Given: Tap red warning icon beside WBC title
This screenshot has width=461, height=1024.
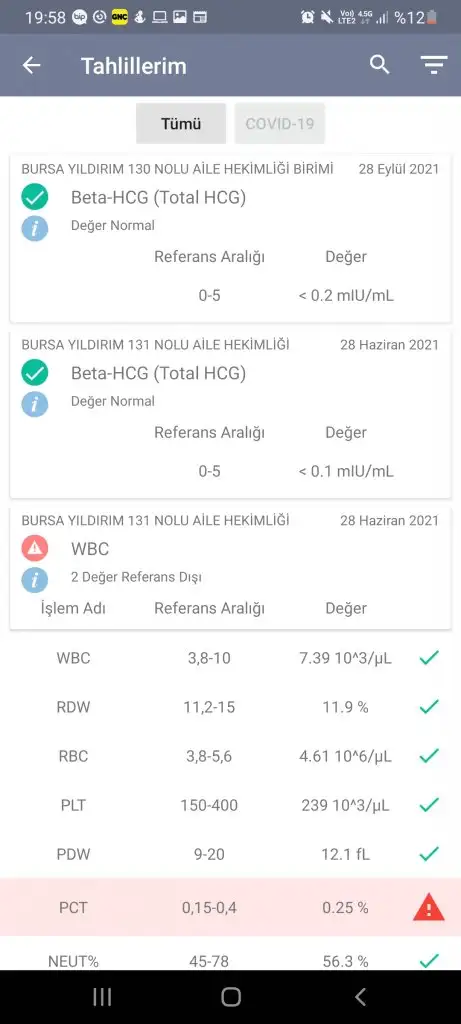Looking at the screenshot, I should point(35,549).
